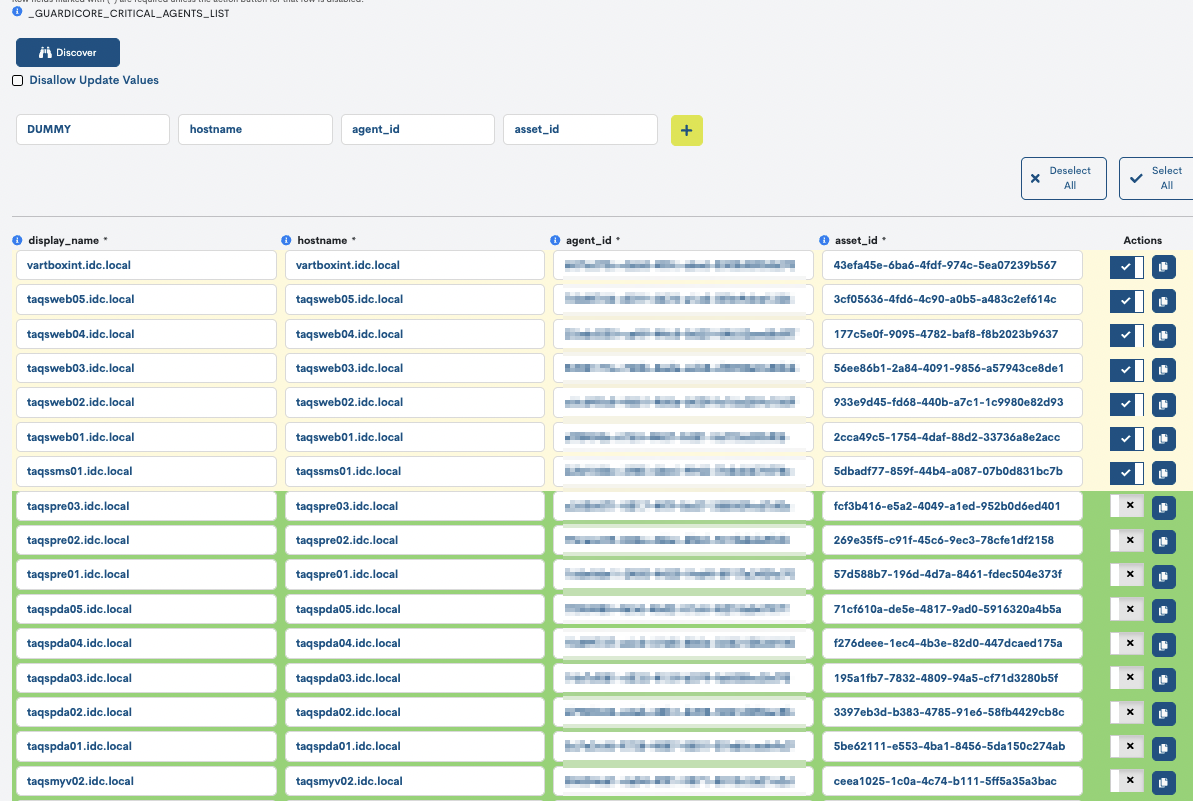Click info icon beside asset_id header

[825, 241]
